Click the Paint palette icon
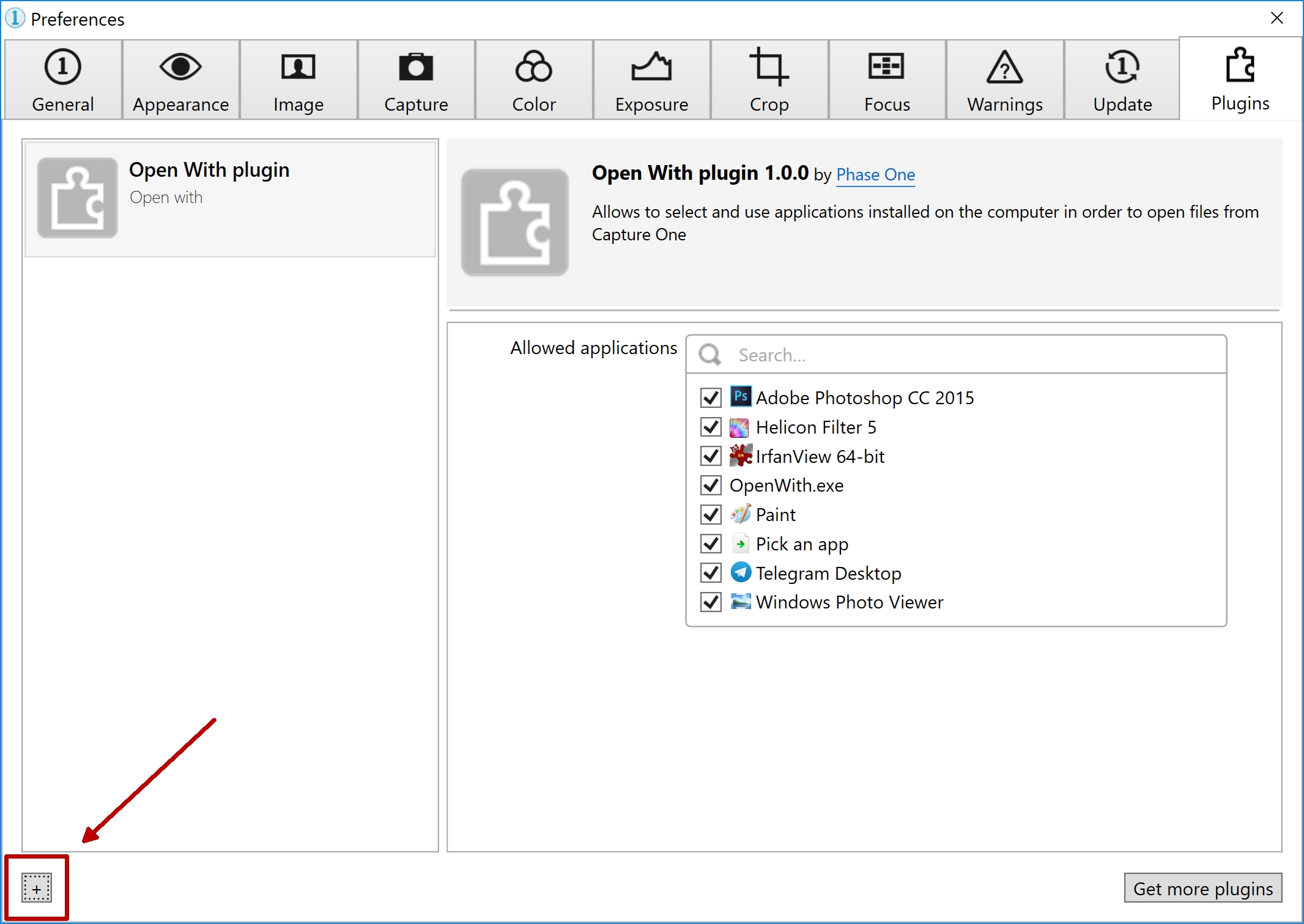1304x924 pixels. [x=741, y=514]
